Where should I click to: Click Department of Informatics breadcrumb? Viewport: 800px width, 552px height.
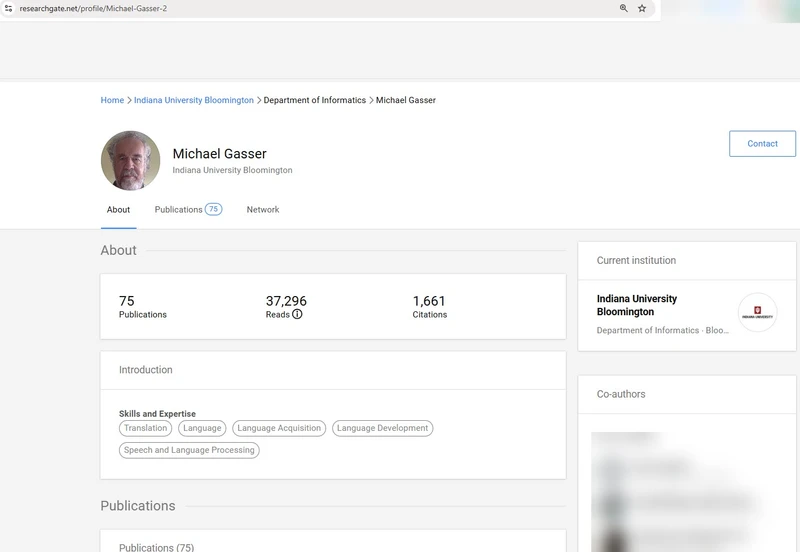pyautogui.click(x=315, y=100)
